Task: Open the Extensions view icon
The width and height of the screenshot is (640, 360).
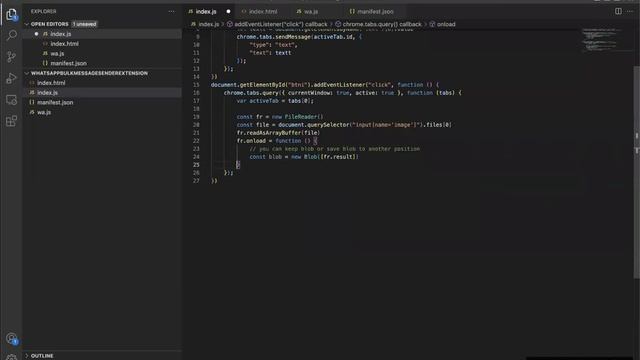Action: pos(11,121)
